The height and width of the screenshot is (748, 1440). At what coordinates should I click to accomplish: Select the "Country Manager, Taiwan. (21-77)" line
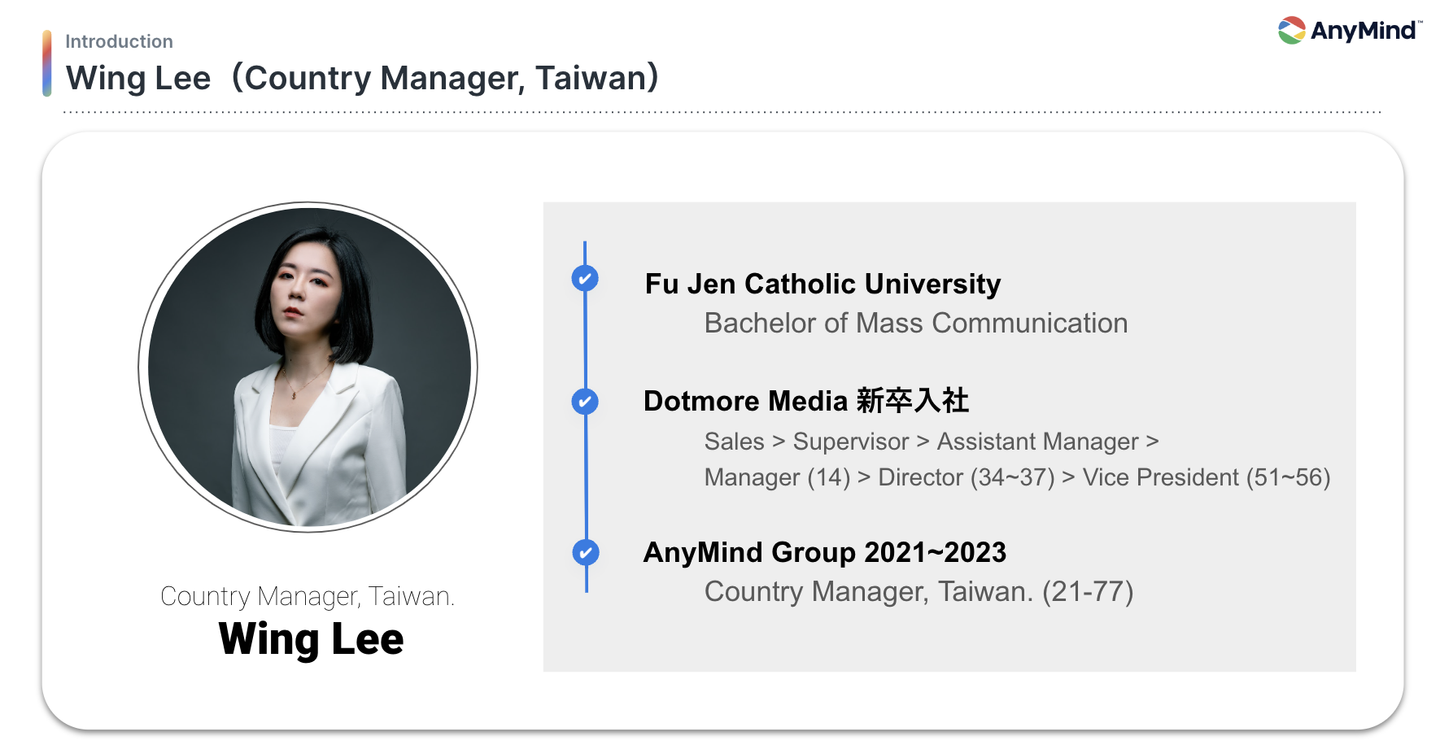[918, 591]
